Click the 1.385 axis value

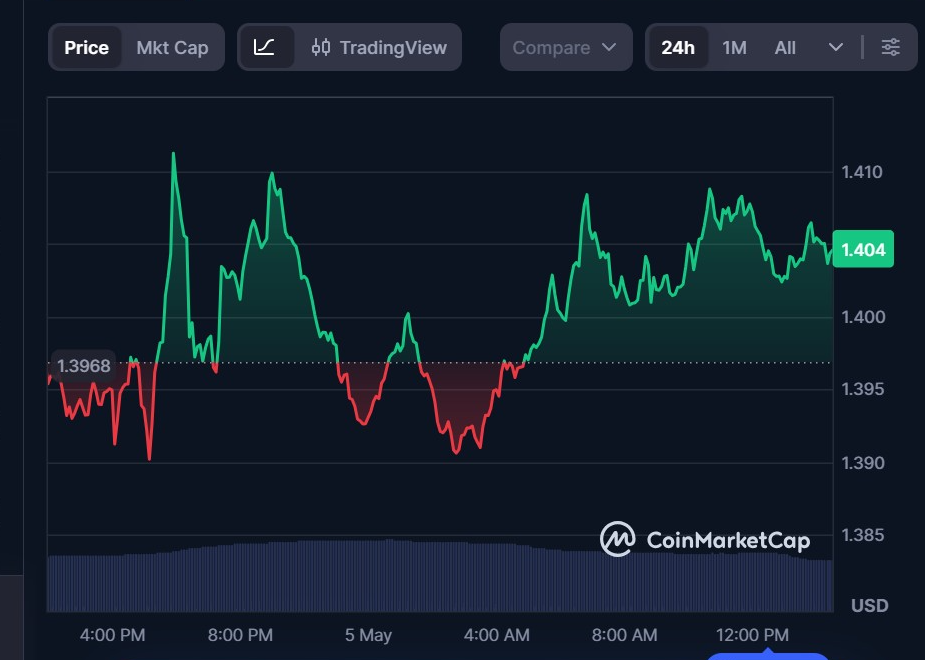point(862,536)
